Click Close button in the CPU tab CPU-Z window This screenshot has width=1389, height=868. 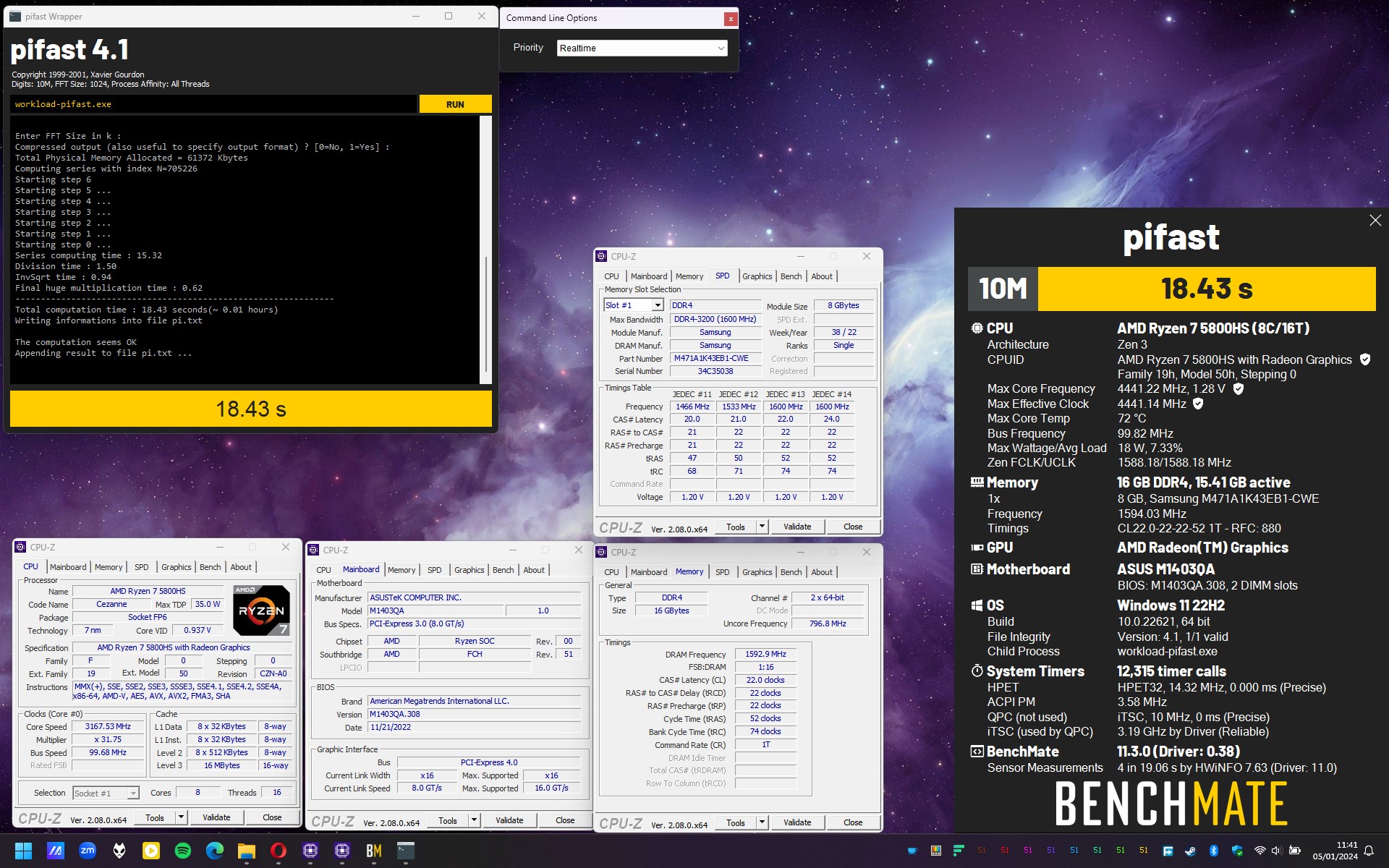coord(272,817)
